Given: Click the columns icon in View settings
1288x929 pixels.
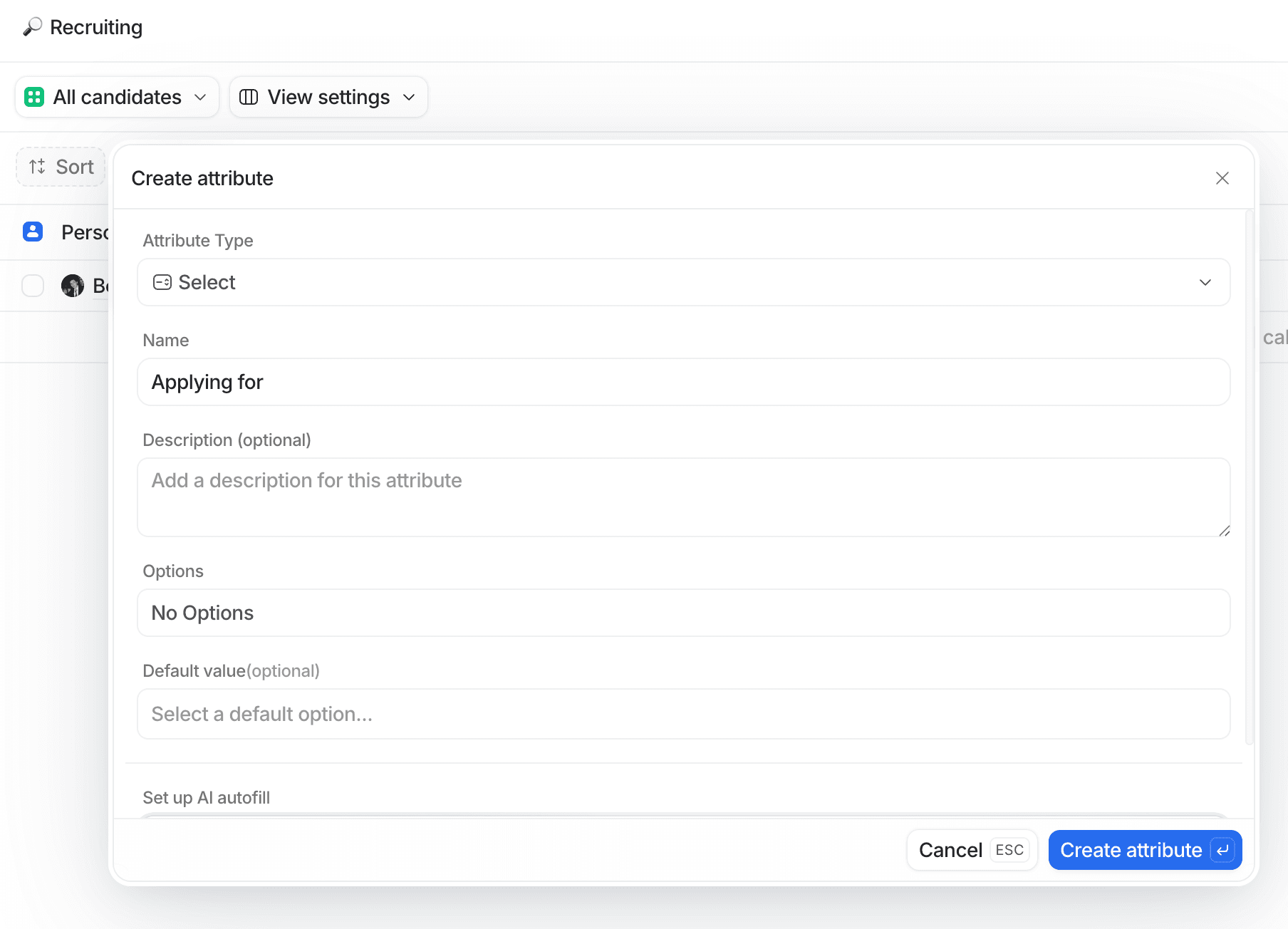Looking at the screenshot, I should click(249, 97).
